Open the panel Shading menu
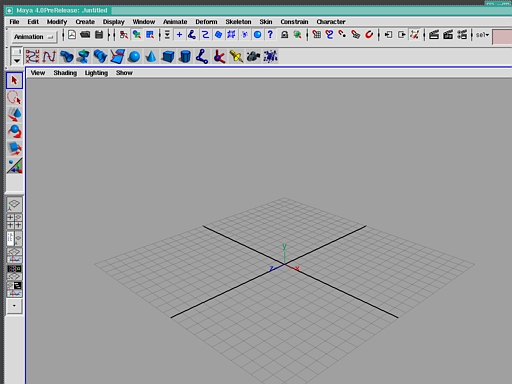Image resolution: width=512 pixels, height=384 pixels. pos(65,73)
